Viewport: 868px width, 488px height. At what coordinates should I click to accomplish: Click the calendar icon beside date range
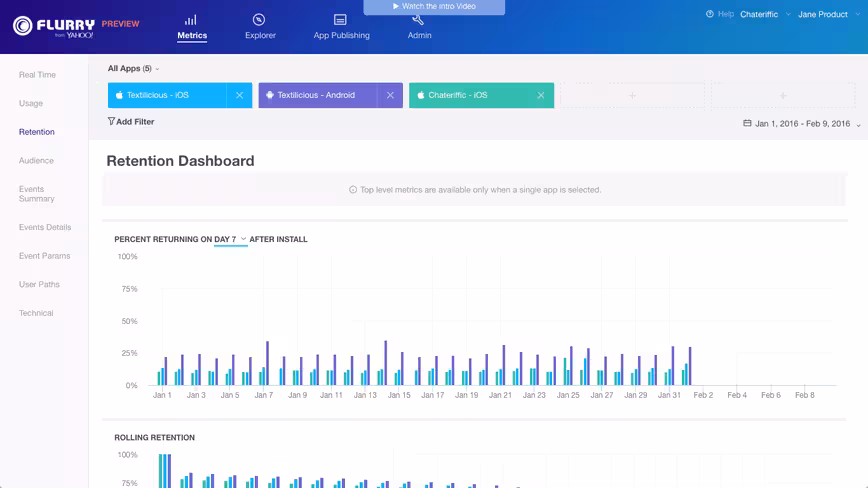[x=747, y=123]
